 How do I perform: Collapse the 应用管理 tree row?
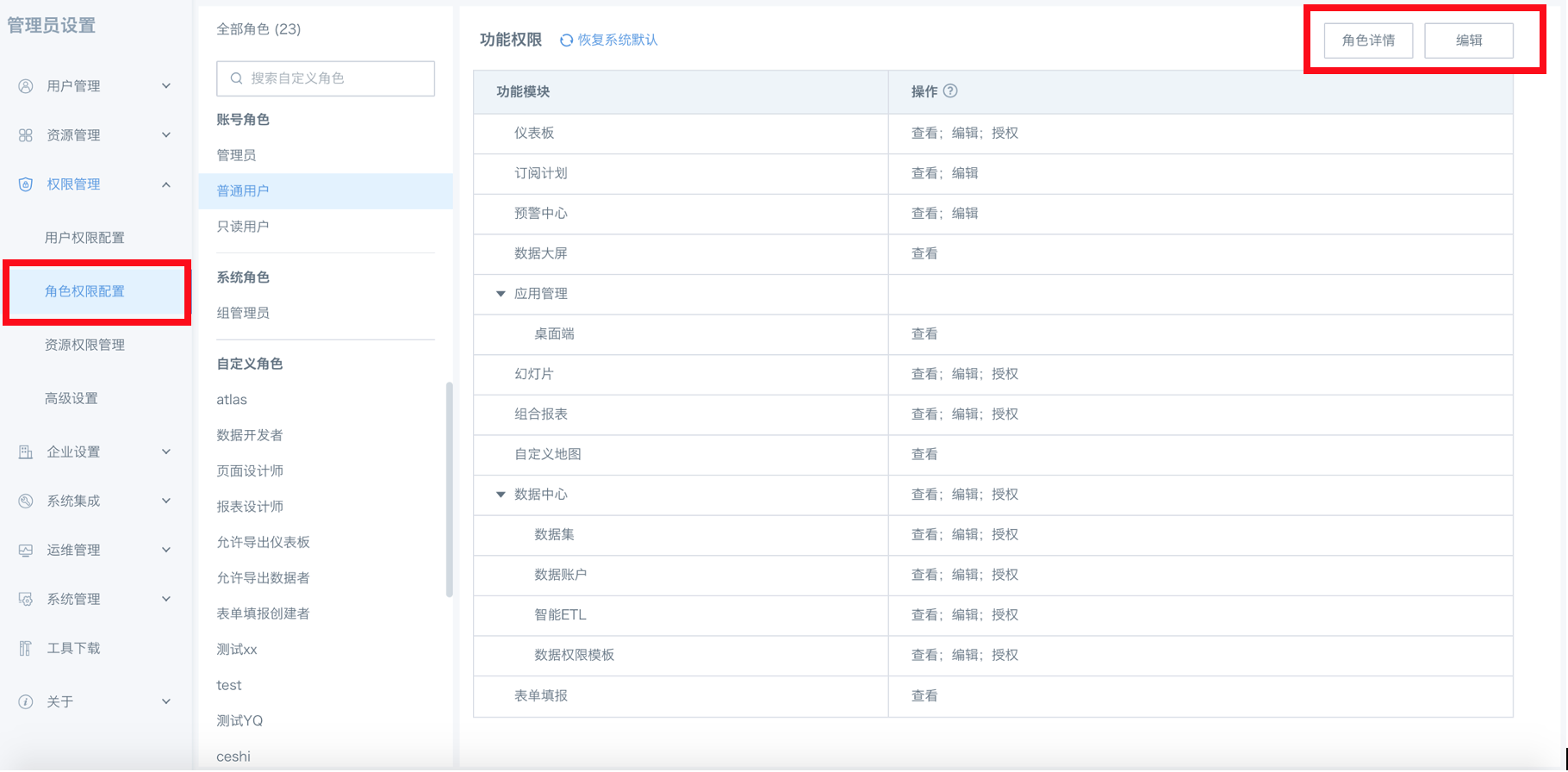501,294
